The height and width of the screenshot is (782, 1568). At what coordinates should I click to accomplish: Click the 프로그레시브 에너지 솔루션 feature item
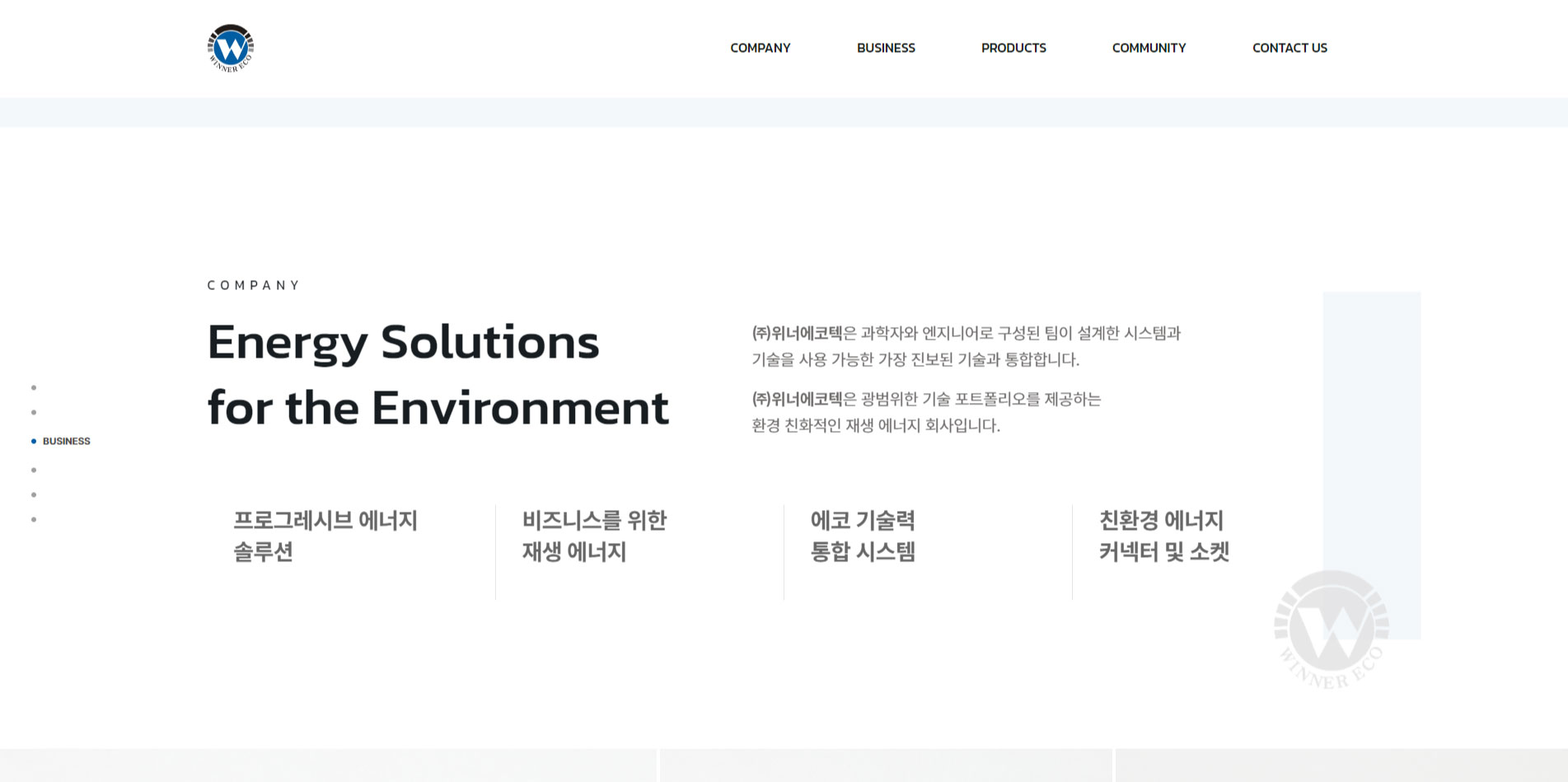coord(325,536)
